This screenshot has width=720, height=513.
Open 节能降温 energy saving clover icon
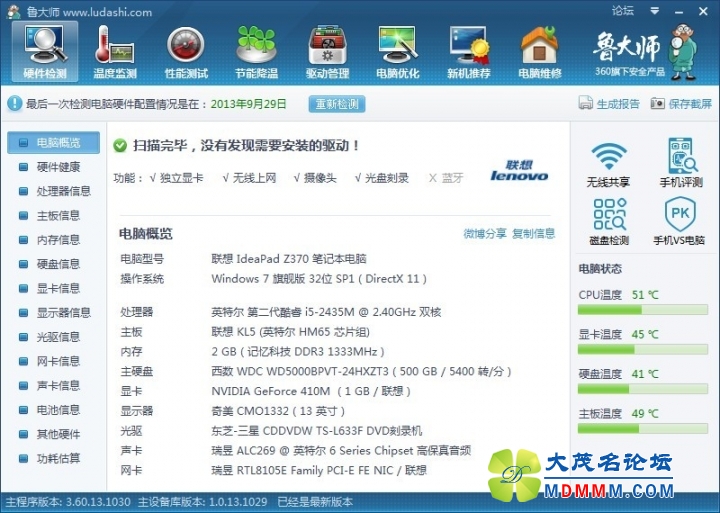click(x=256, y=51)
